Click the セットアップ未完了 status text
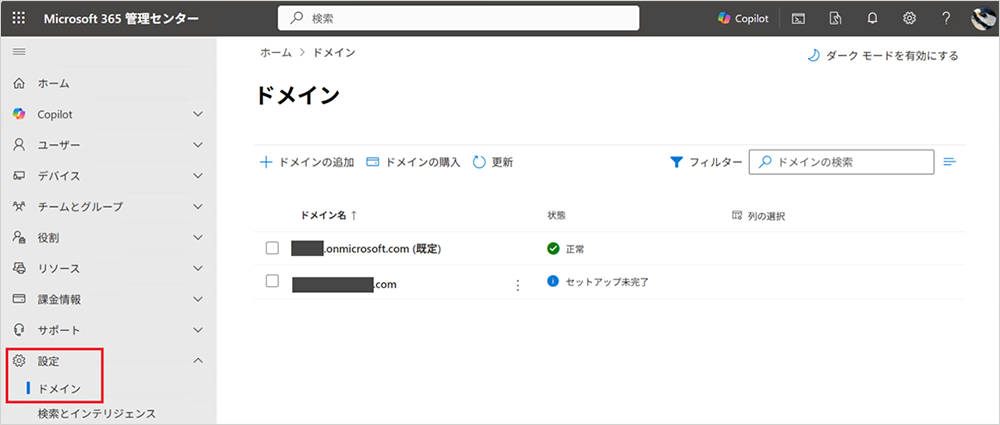Screen dimensions: 1000x425 (x=607, y=281)
